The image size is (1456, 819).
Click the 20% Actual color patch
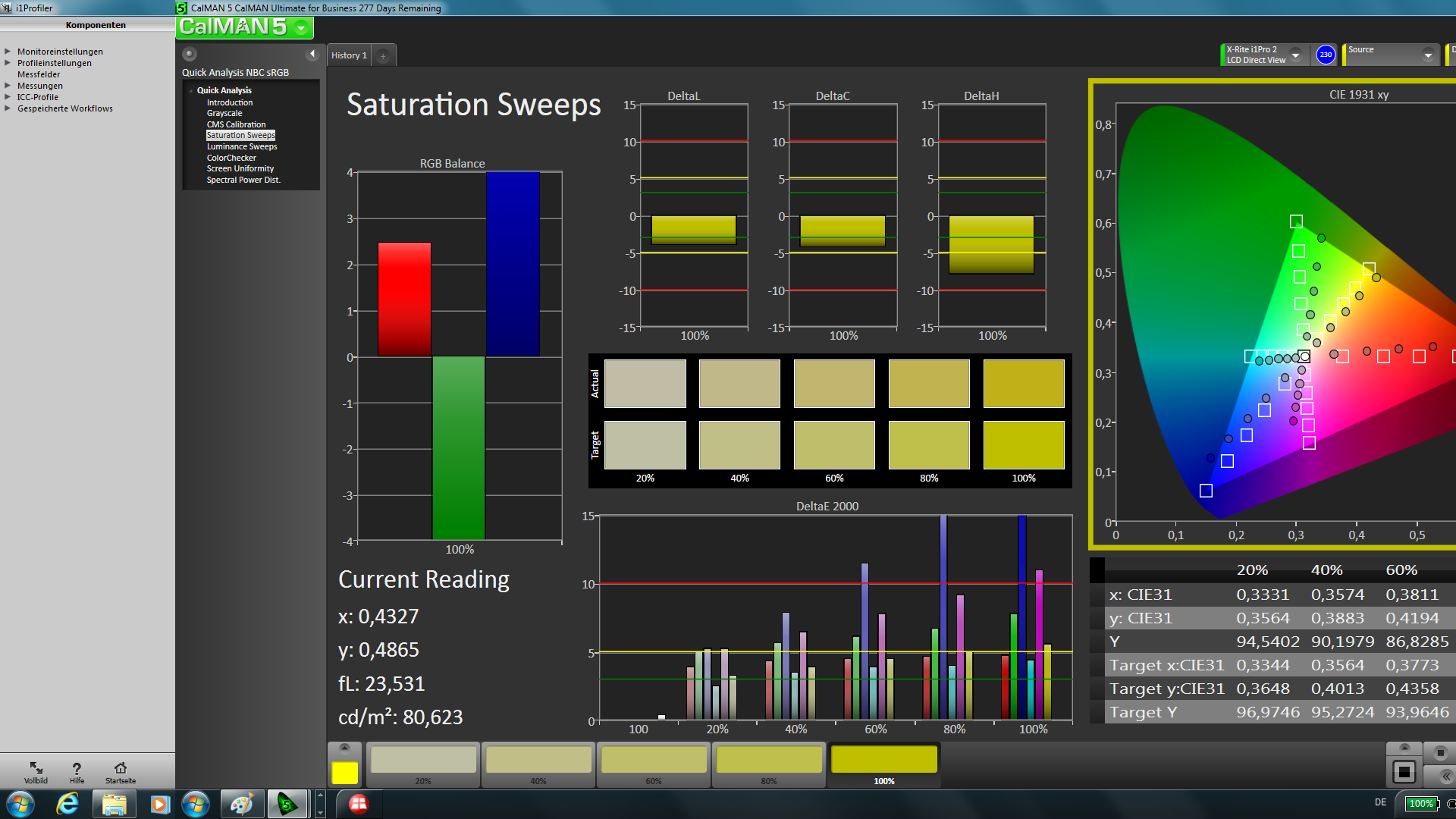tap(645, 384)
